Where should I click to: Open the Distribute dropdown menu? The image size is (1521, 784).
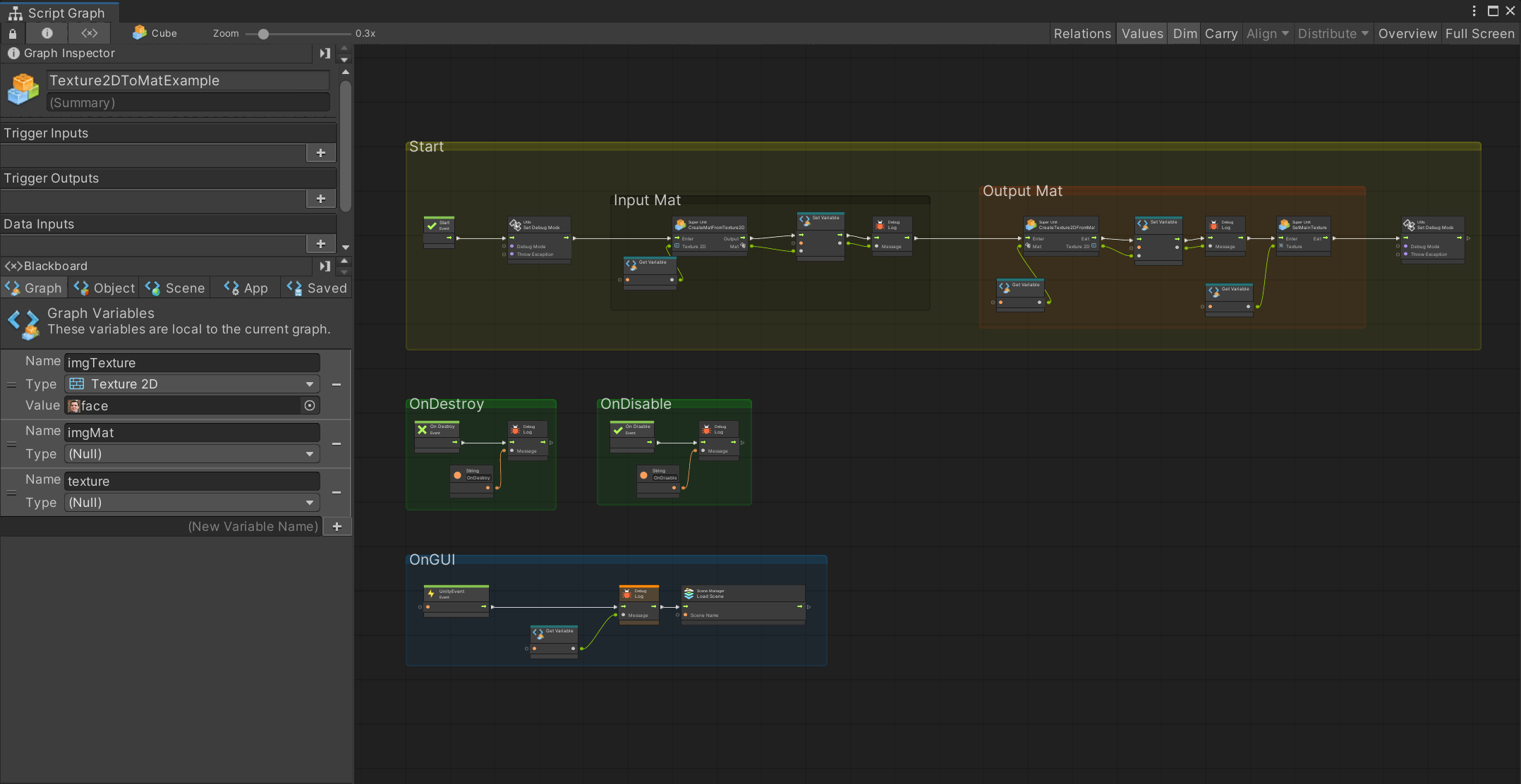point(1333,34)
